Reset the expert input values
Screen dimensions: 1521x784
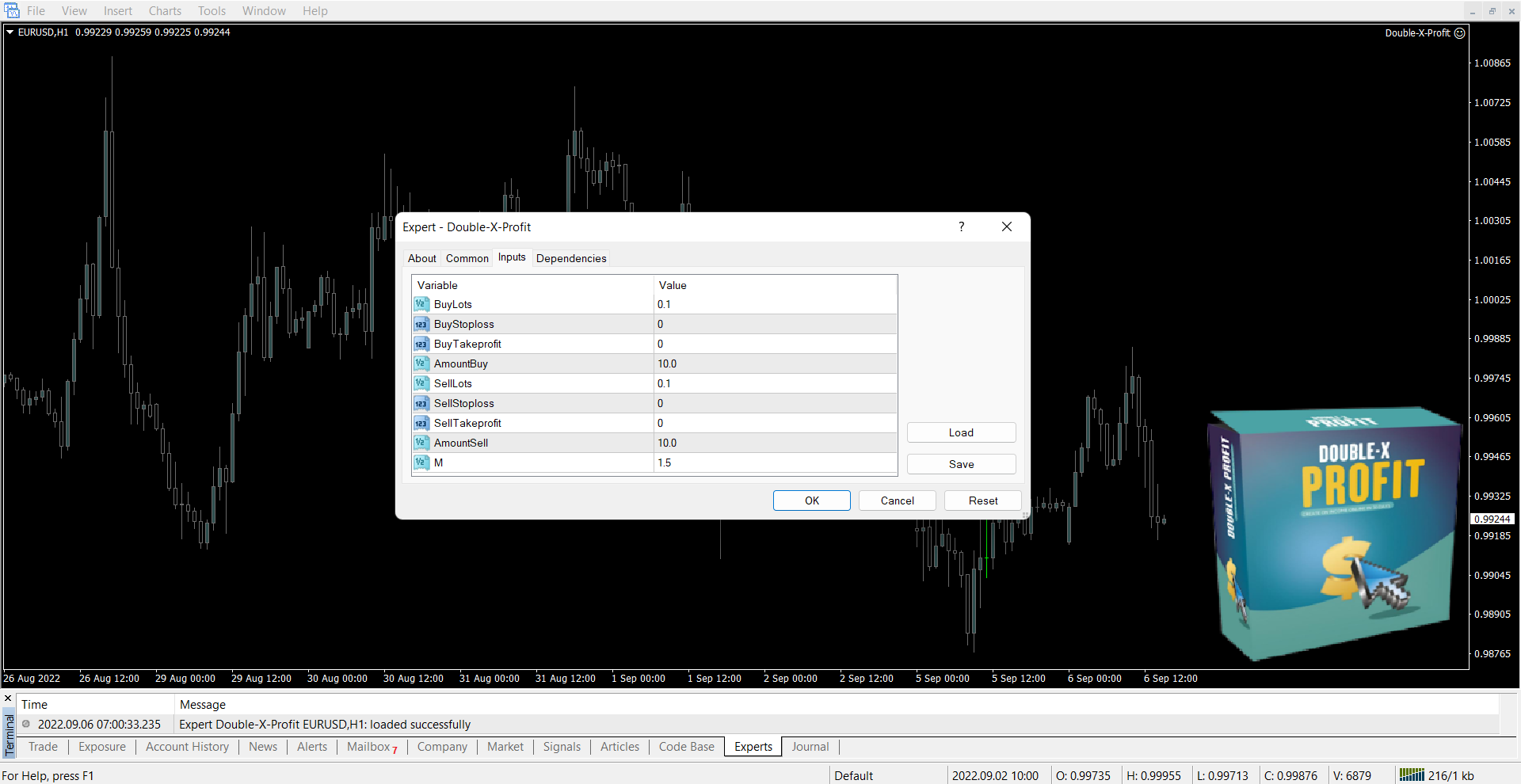point(982,500)
